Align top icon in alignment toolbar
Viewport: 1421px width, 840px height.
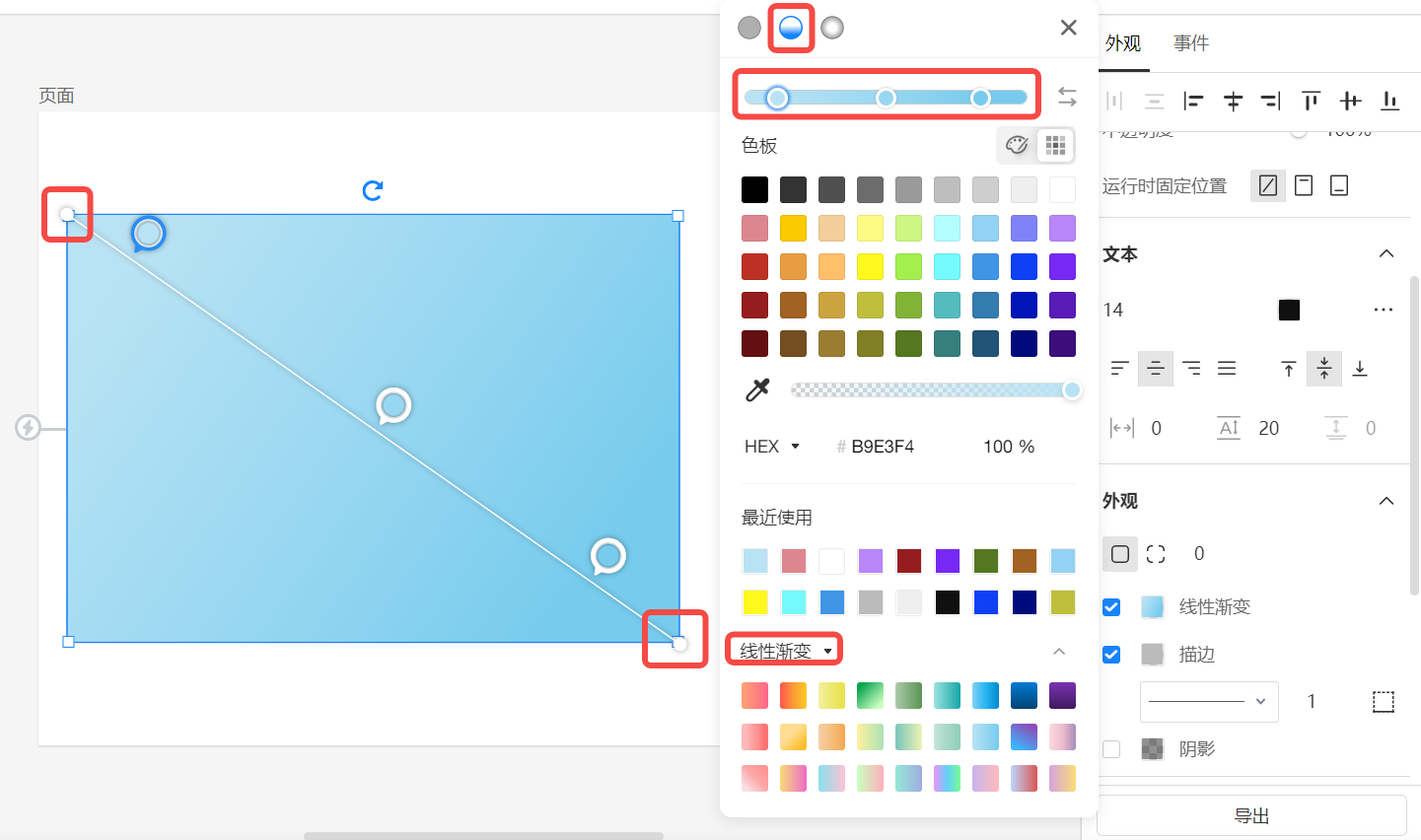click(x=1311, y=101)
